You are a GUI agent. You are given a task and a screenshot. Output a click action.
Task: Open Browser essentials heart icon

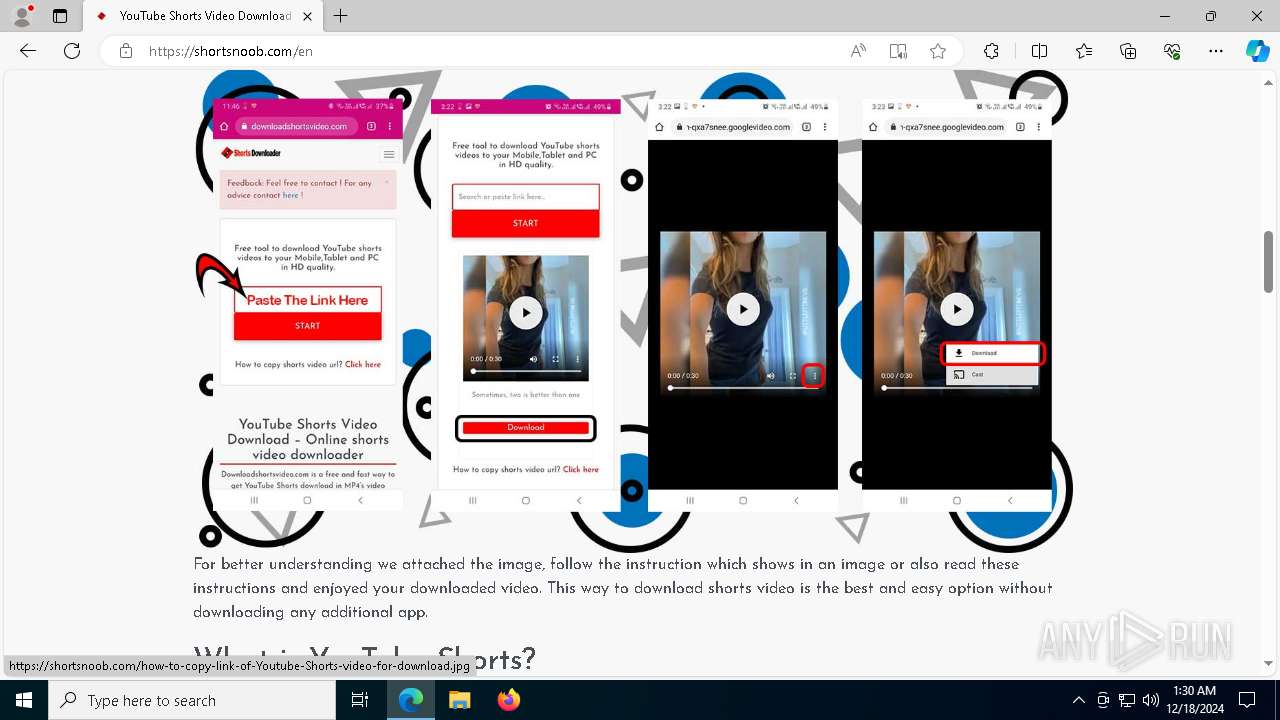pyautogui.click(x=1172, y=51)
